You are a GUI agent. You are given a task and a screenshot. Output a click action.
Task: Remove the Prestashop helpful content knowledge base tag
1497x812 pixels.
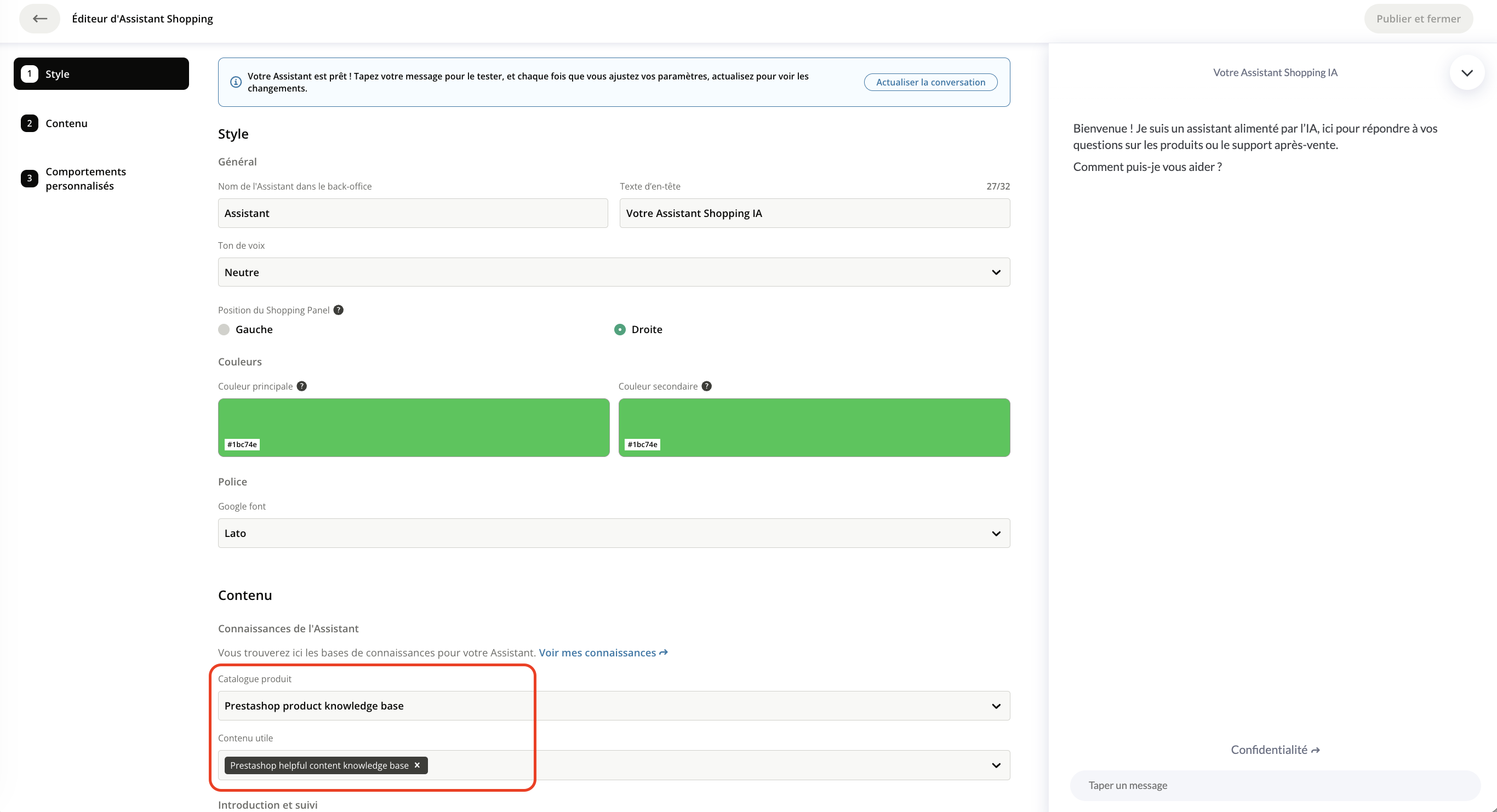pyautogui.click(x=417, y=765)
